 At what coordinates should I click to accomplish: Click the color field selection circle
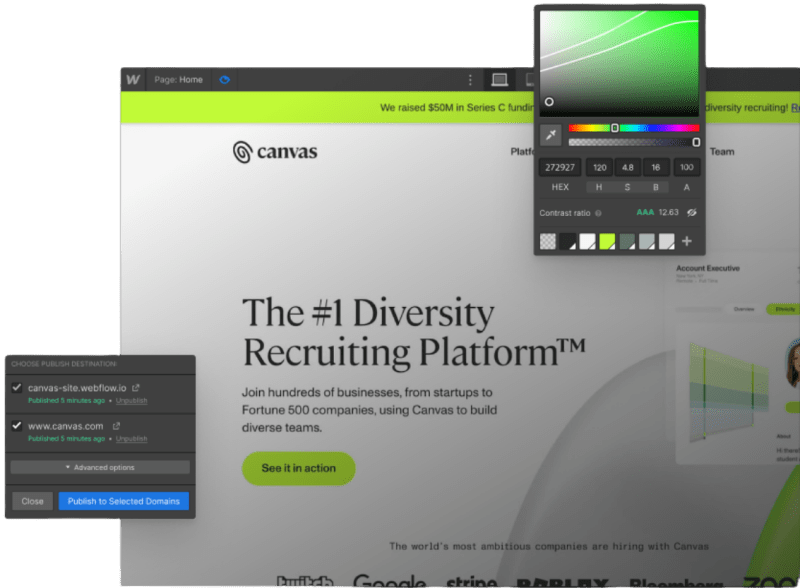[549, 102]
